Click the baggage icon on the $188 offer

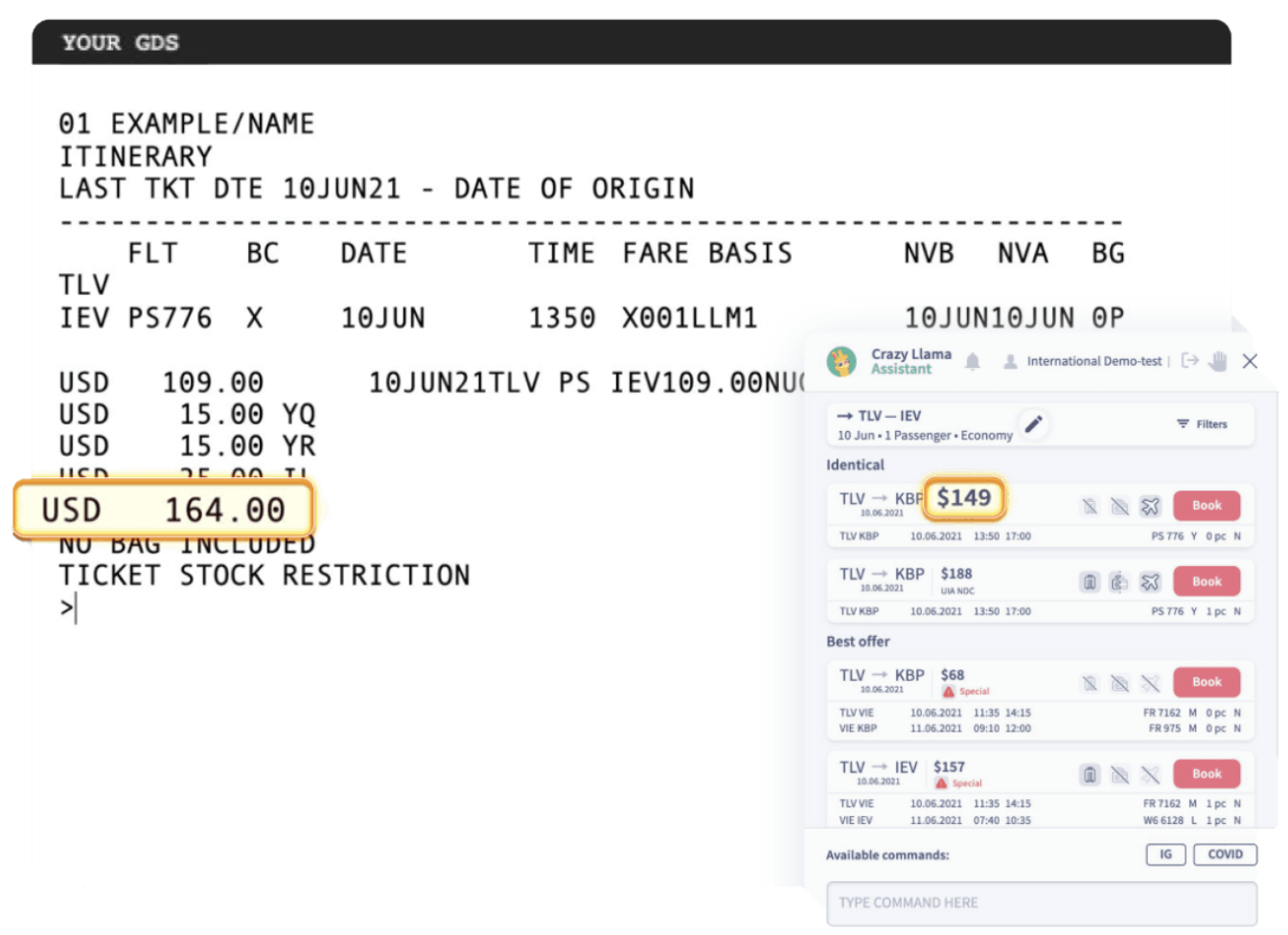[1090, 582]
